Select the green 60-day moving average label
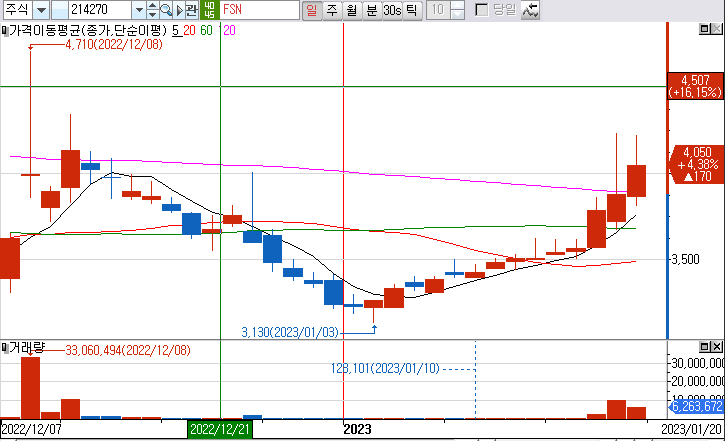 [x=206, y=31]
